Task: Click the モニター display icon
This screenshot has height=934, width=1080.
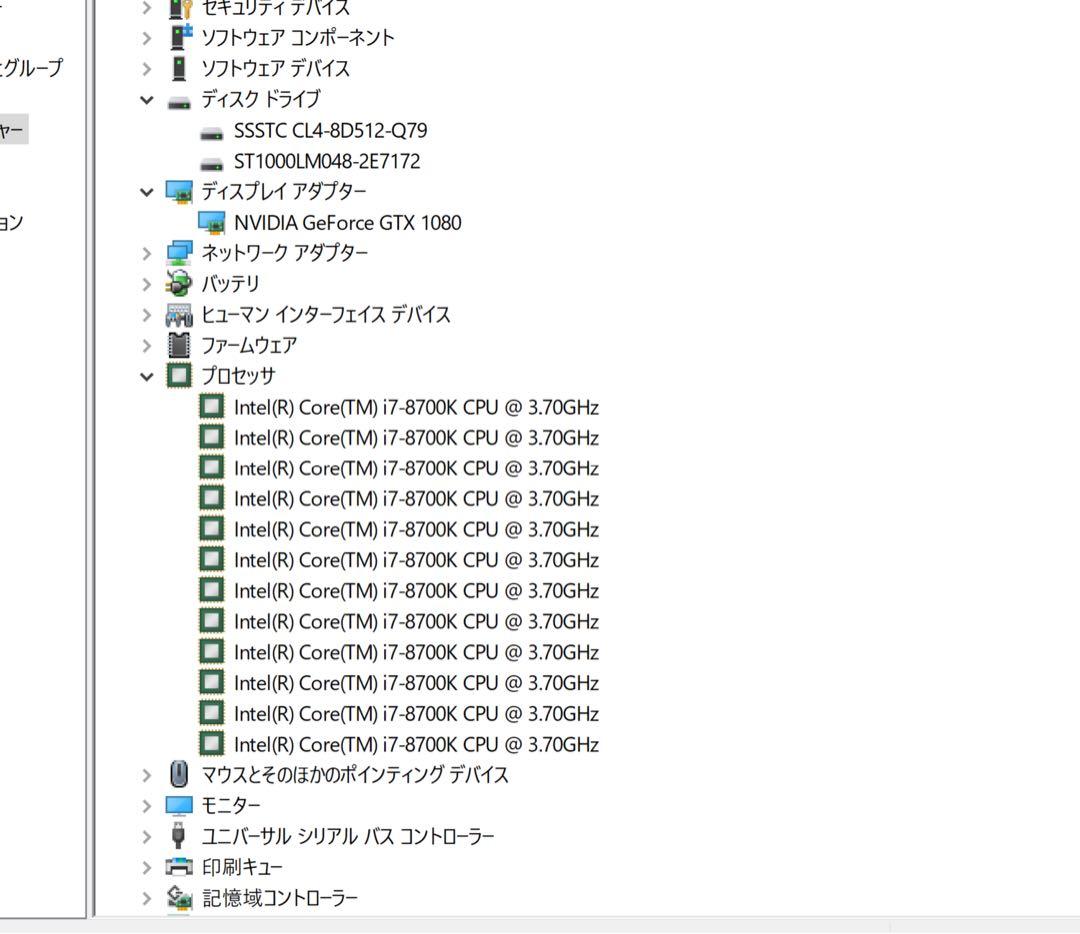Action: coord(181,805)
